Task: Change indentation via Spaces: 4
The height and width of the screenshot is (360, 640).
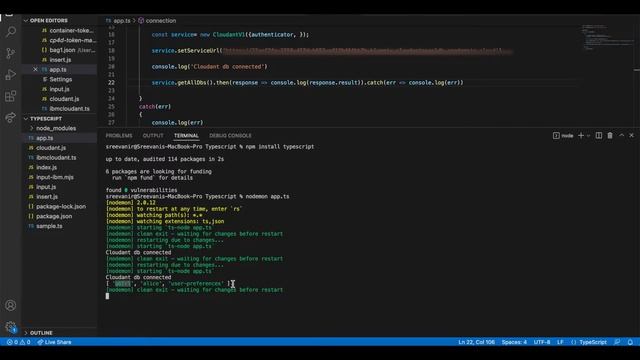Action: [514, 342]
